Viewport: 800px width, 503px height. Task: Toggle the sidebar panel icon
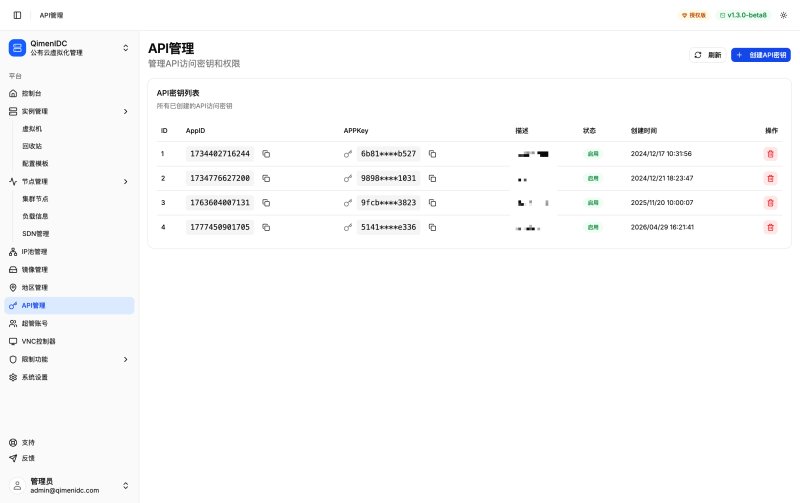click(x=17, y=15)
